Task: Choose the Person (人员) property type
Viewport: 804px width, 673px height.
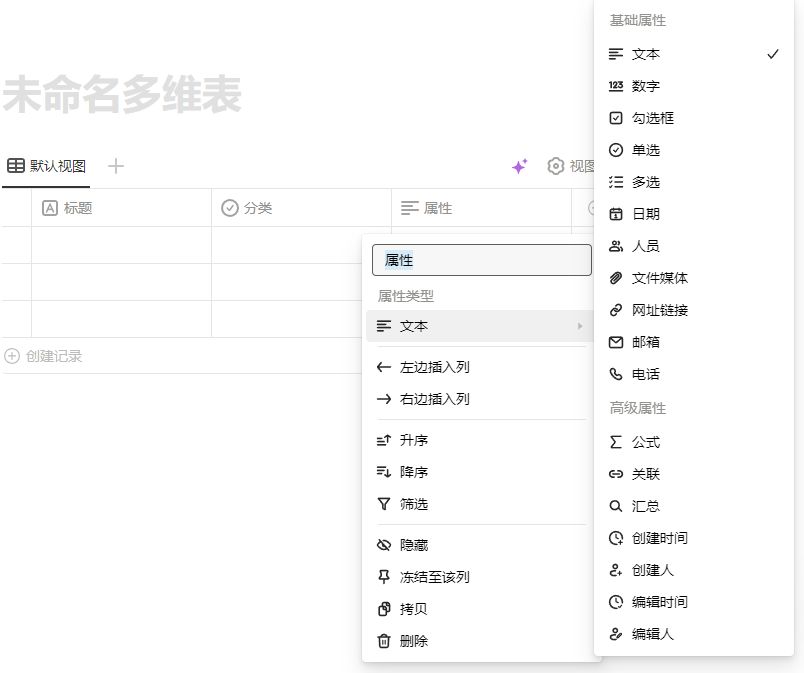Action: pos(645,246)
